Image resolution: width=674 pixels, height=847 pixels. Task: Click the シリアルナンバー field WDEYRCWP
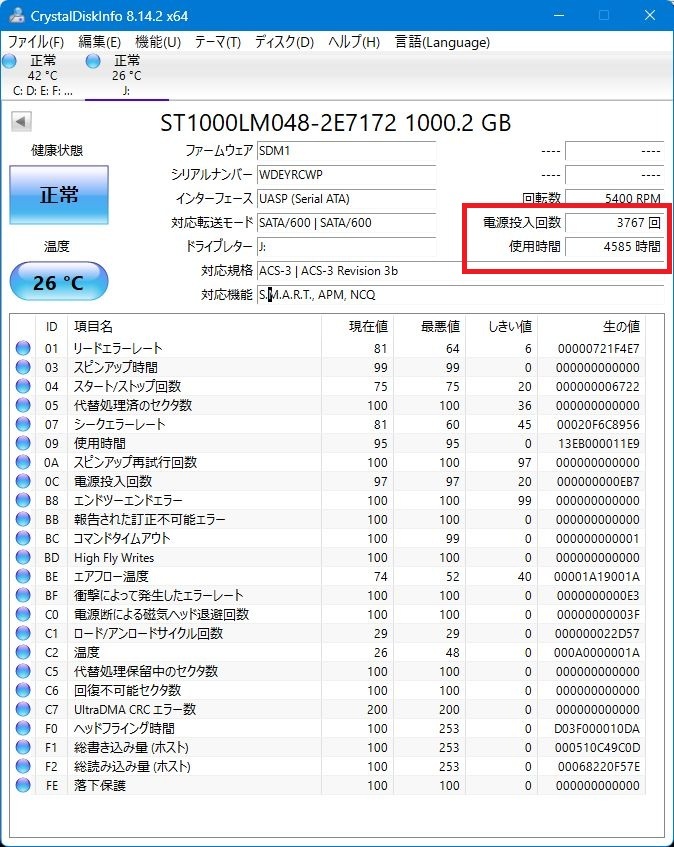click(345, 174)
